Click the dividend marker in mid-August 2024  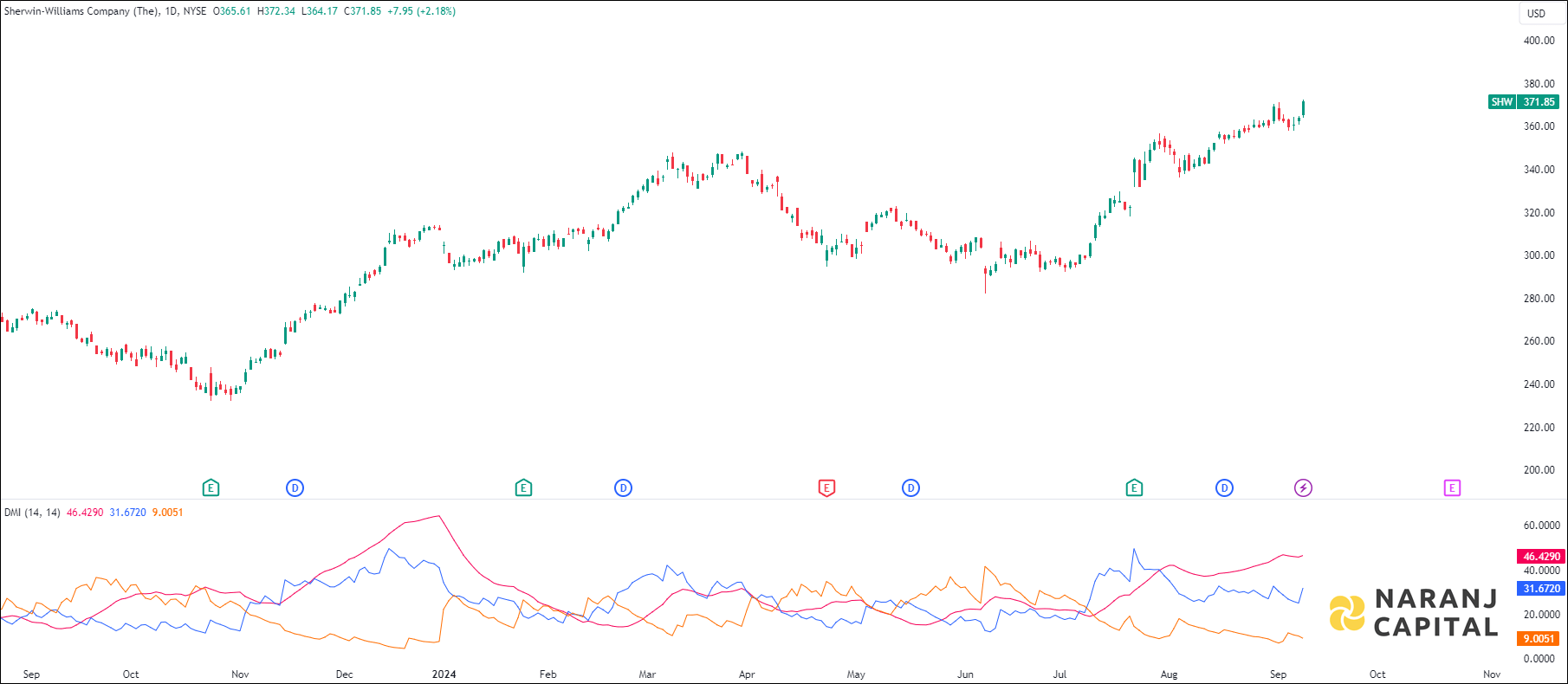[1224, 488]
